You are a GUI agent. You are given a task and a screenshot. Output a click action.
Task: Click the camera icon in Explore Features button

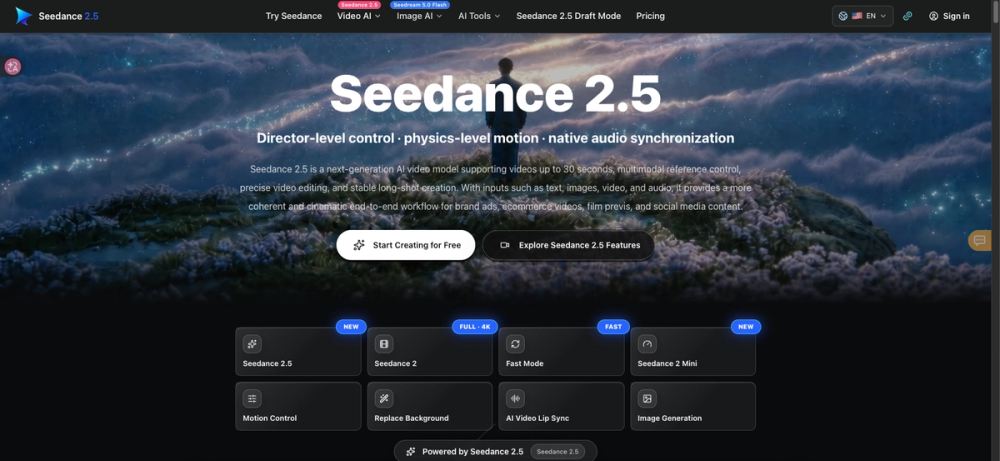click(504, 245)
